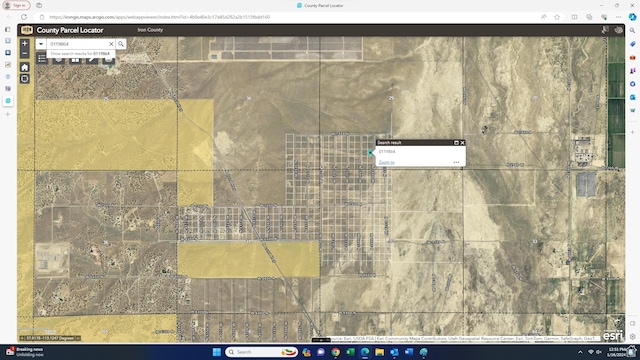Open Edge sidebar Shopping tag
The height and width of the screenshot is (360, 640).
[x=632, y=44]
